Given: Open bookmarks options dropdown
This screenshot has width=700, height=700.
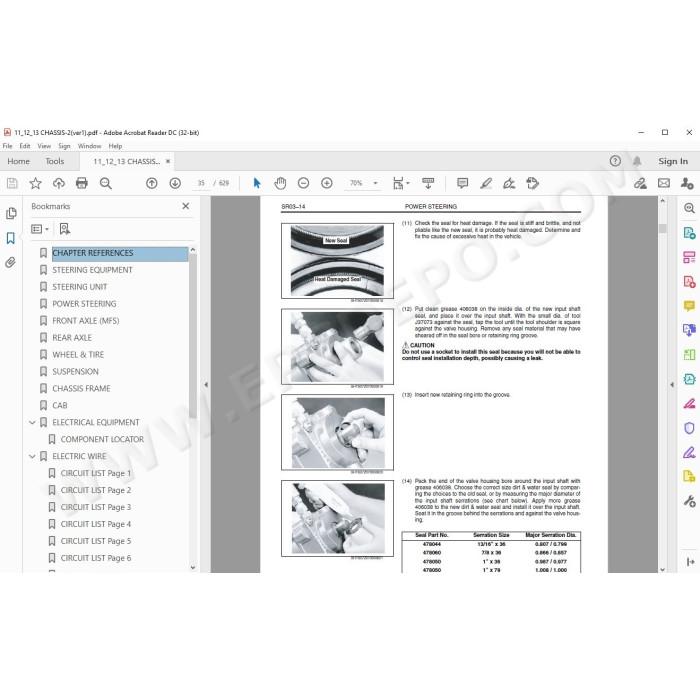Looking at the screenshot, I should [40, 229].
